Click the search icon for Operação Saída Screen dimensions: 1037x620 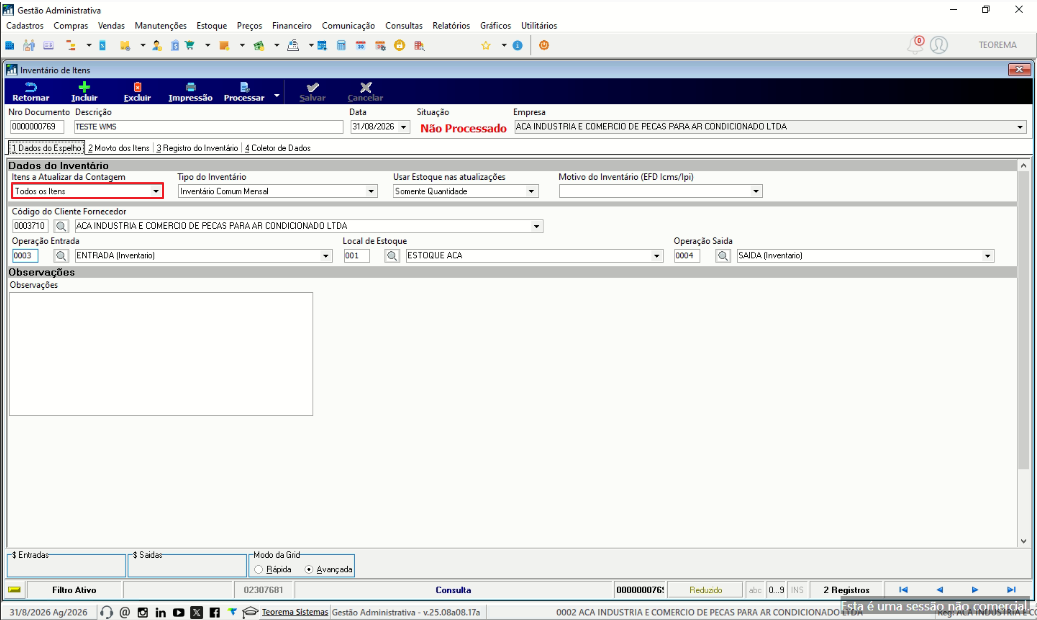(x=723, y=256)
